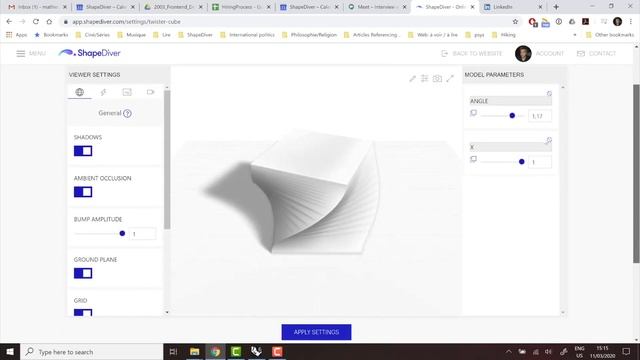Open the volume control in tray

pyautogui.click(x=548, y=351)
